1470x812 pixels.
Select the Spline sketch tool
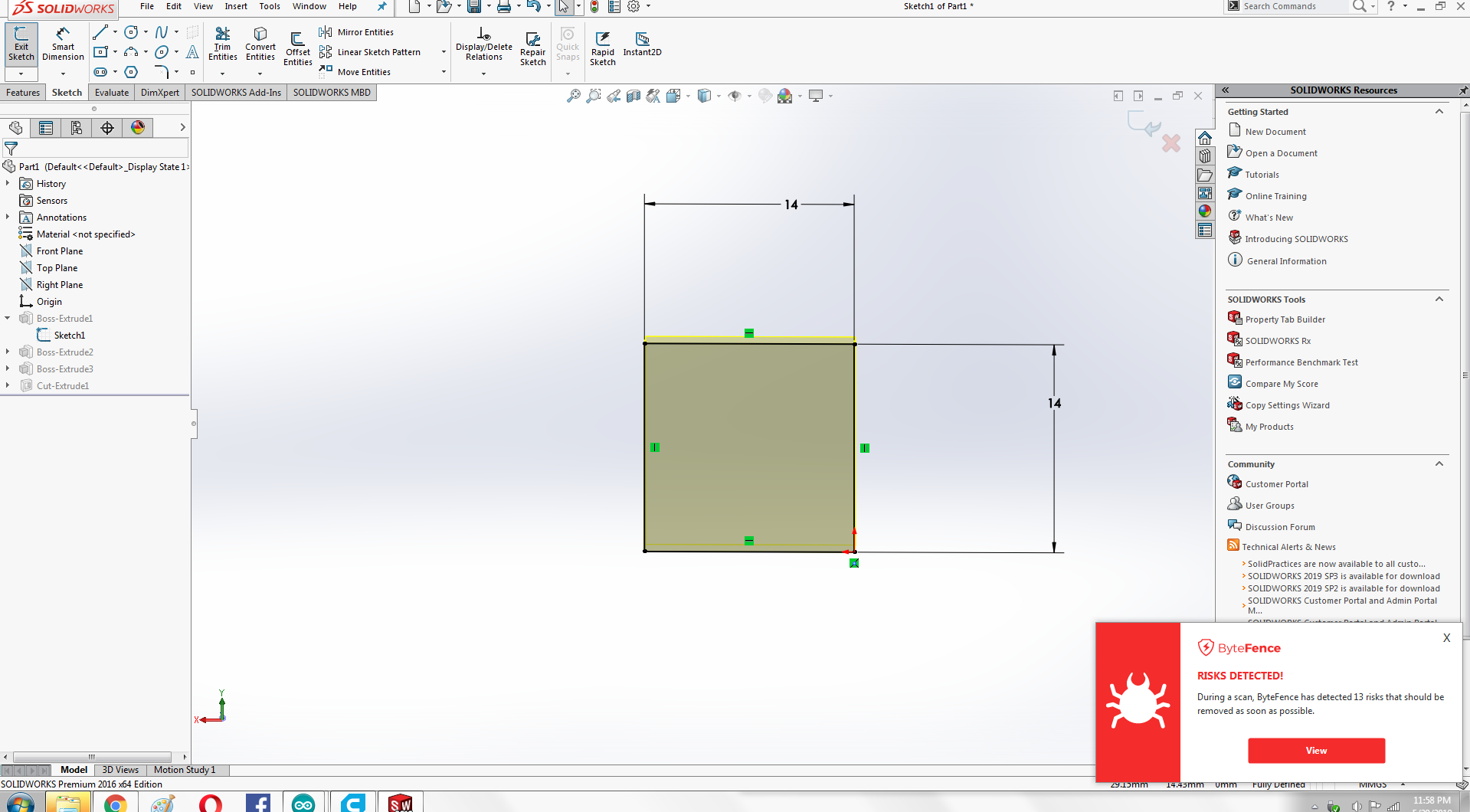click(x=162, y=32)
